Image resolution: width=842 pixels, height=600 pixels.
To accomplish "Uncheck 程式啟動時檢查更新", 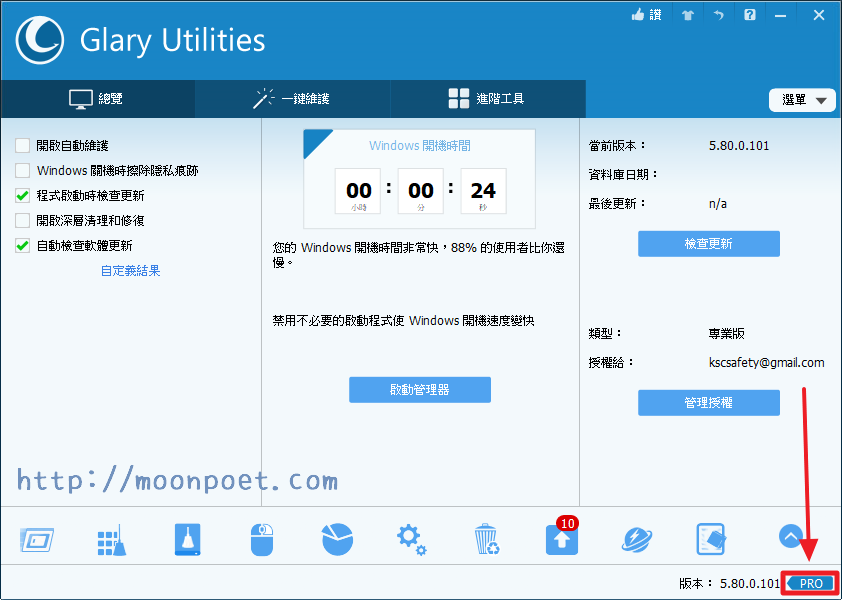I will (x=22, y=195).
